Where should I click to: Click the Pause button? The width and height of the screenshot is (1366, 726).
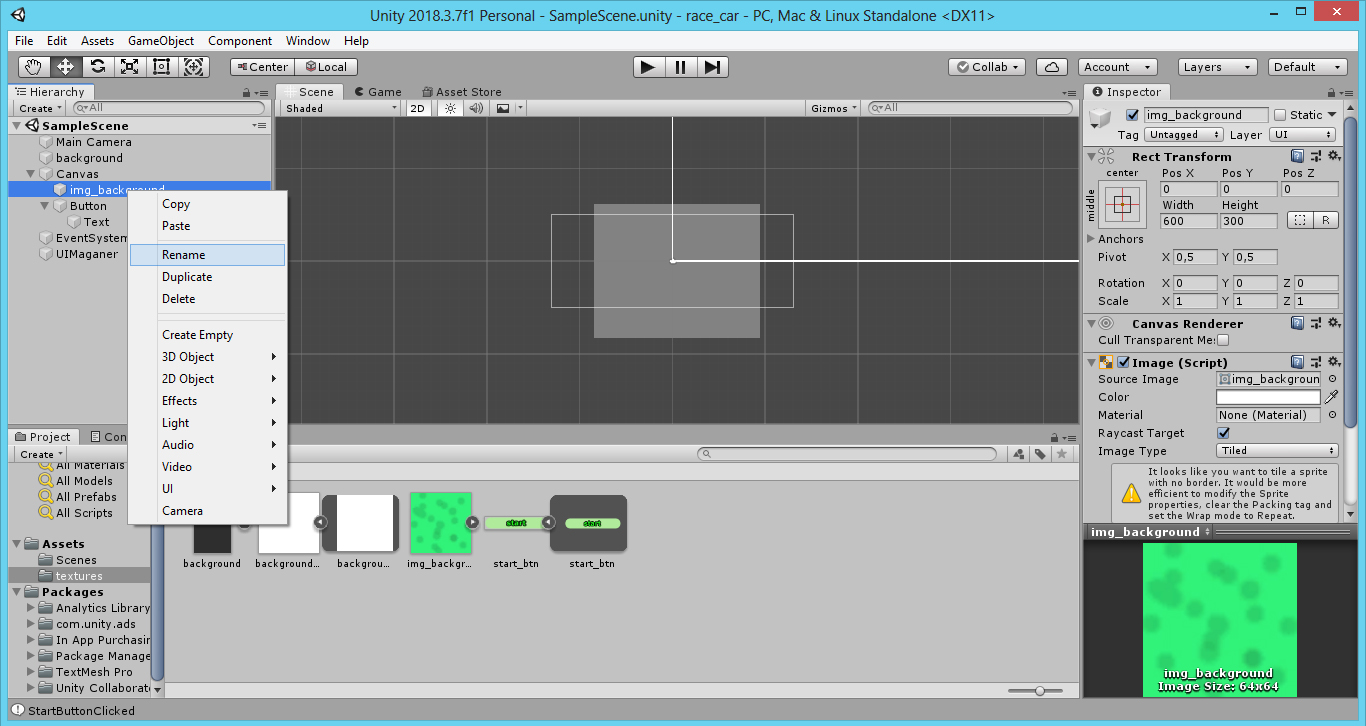(680, 67)
